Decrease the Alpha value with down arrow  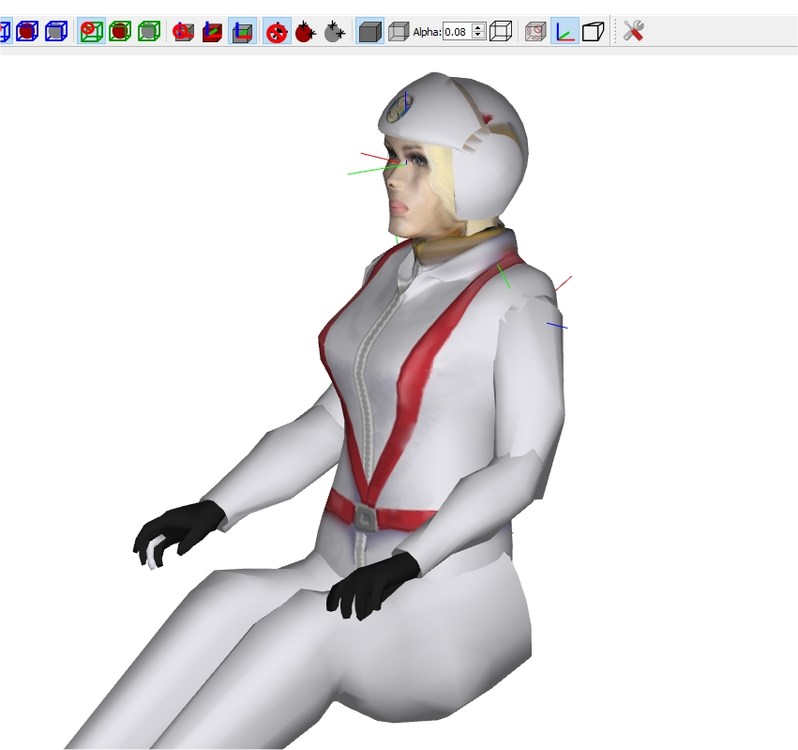click(478, 36)
